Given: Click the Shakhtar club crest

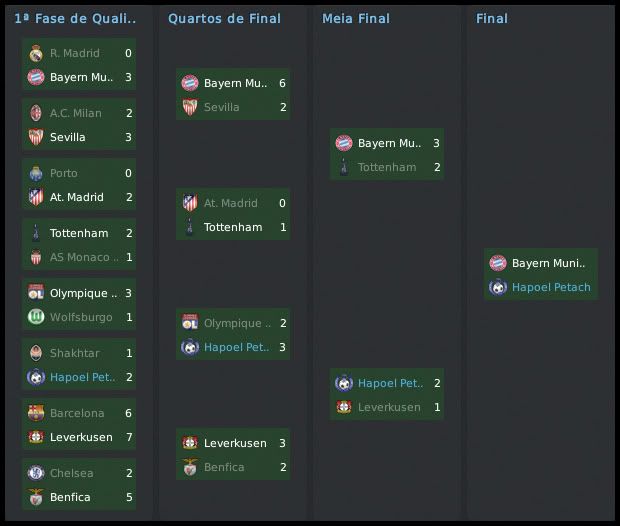Looking at the screenshot, I should pos(35,353).
